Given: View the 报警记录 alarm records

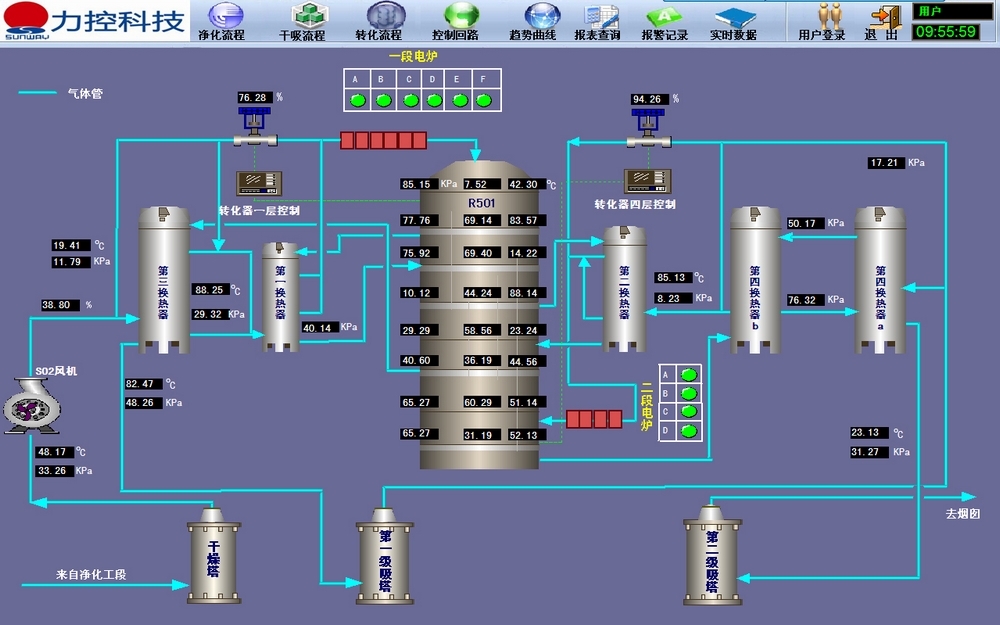Looking at the screenshot, I should click(x=665, y=21).
